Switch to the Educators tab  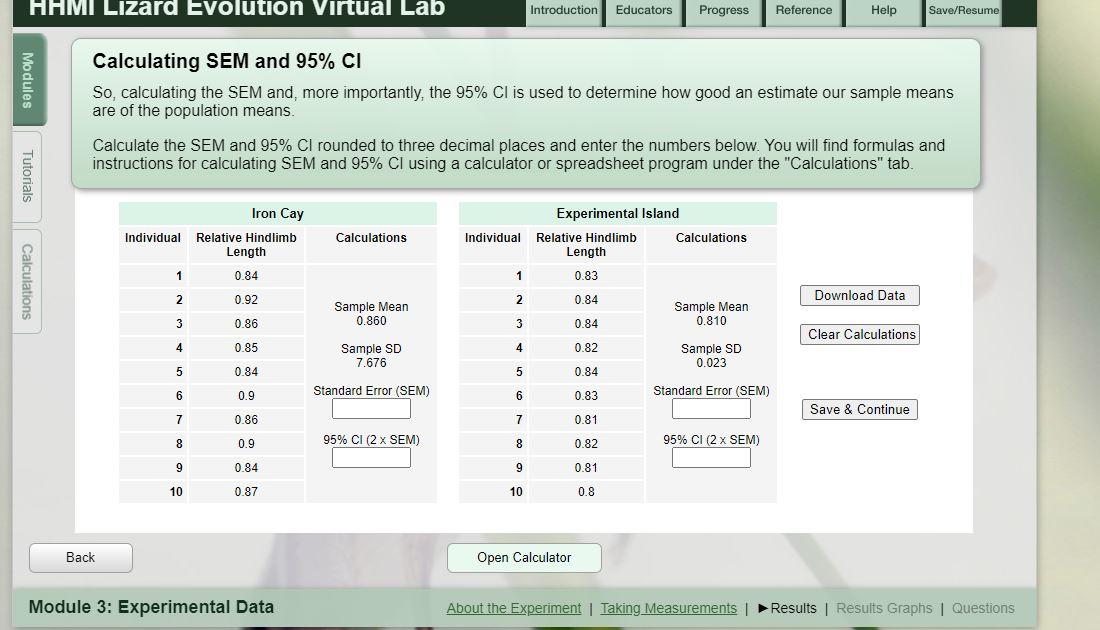click(643, 11)
